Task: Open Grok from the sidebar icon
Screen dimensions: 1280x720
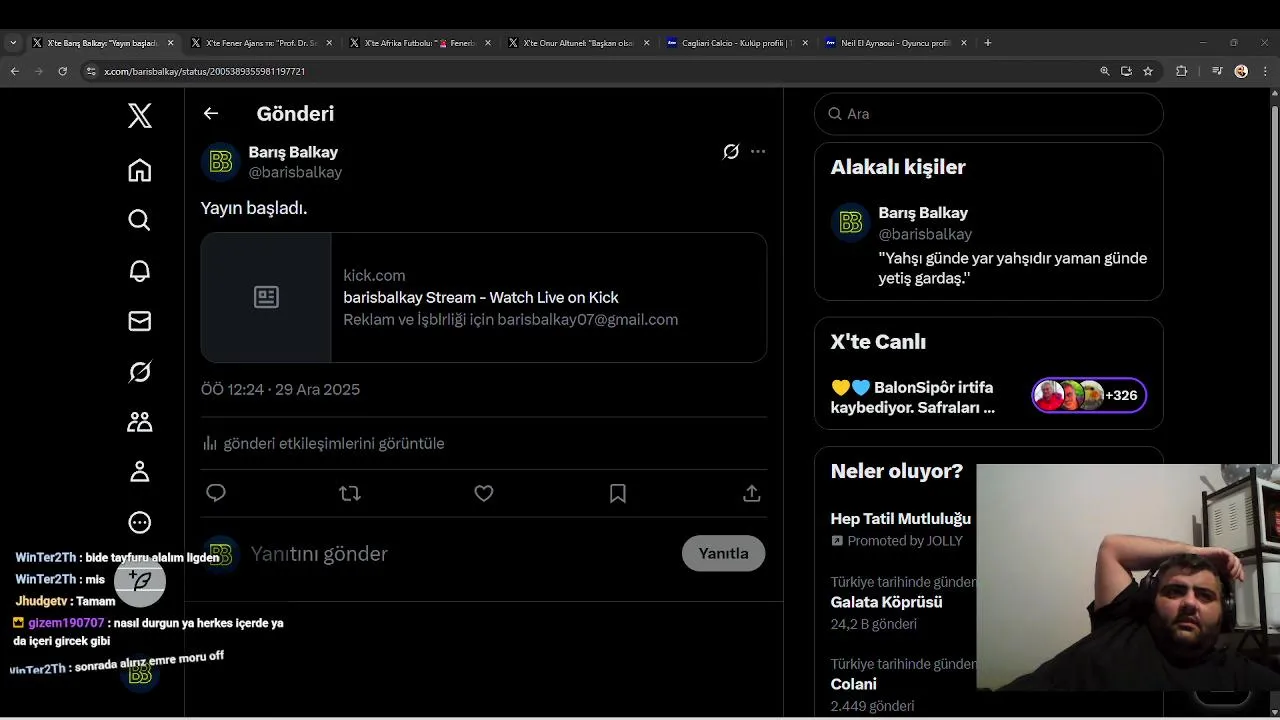Action: [140, 372]
